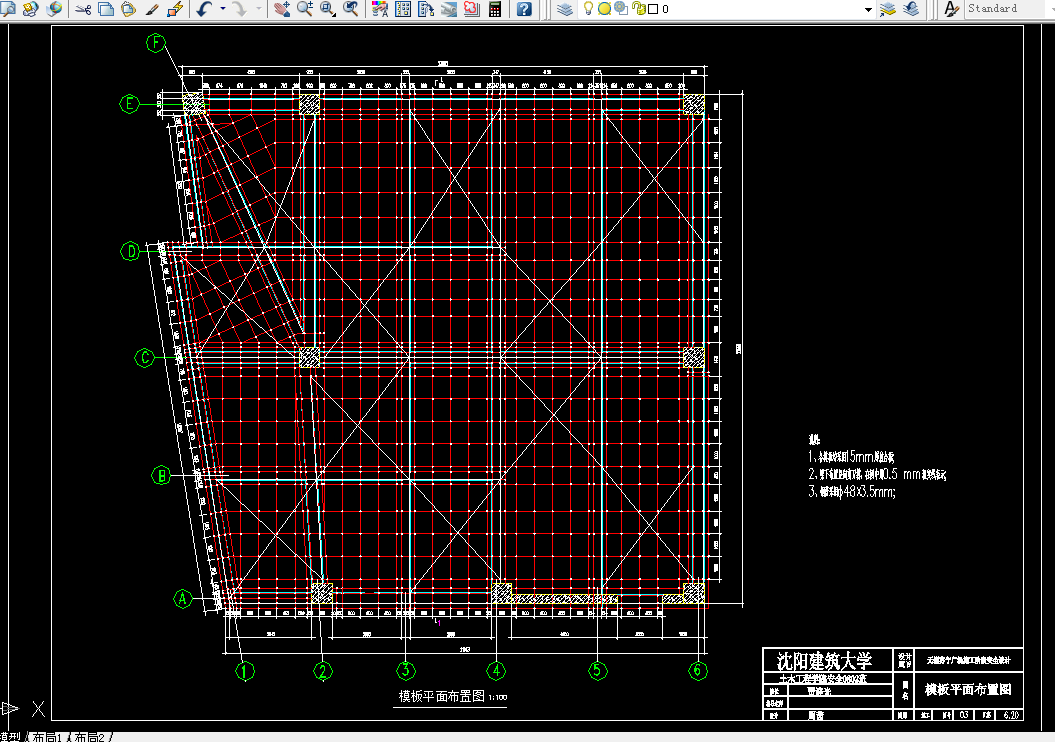This screenshot has height=742, width=1055.
Task: Switch to the 布局2 layout tab
Action: click(x=89, y=737)
